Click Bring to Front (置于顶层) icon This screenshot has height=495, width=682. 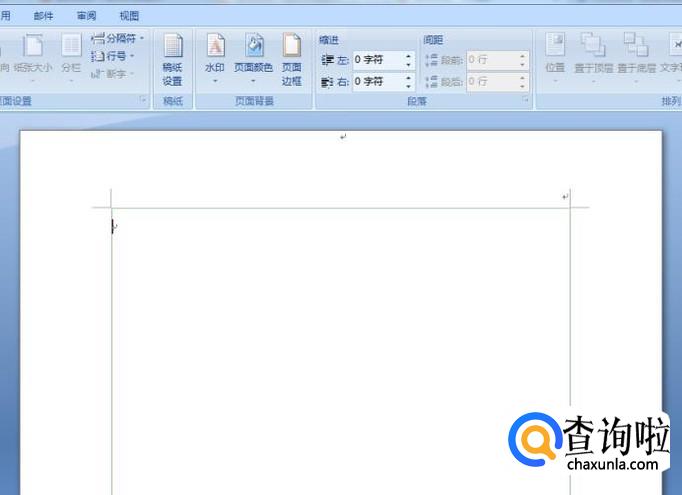pos(593,57)
